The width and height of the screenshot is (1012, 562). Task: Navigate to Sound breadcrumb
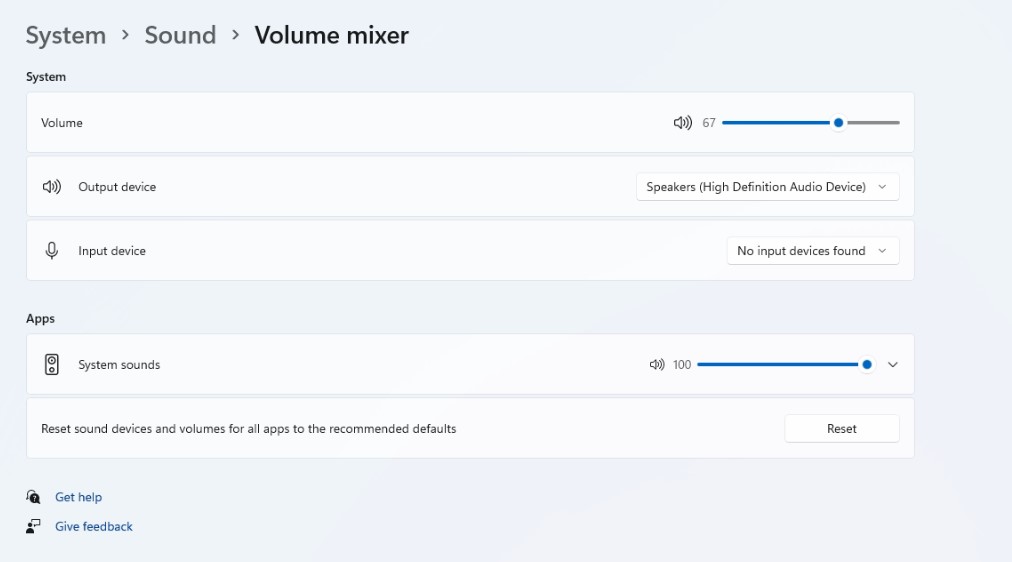pyautogui.click(x=180, y=35)
